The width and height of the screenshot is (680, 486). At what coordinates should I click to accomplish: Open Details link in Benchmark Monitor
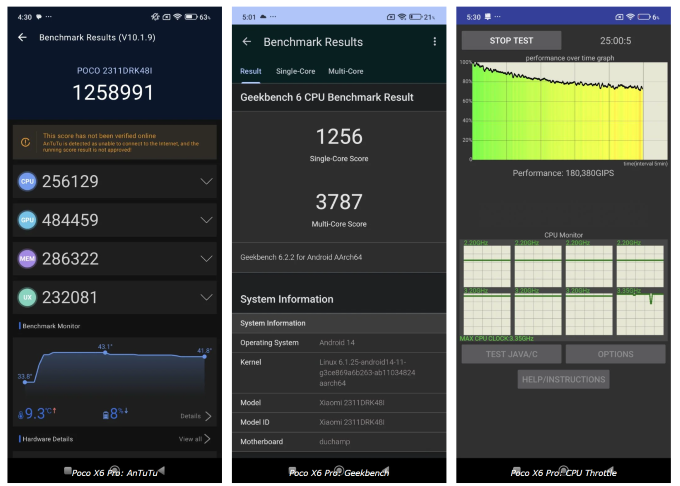195,416
